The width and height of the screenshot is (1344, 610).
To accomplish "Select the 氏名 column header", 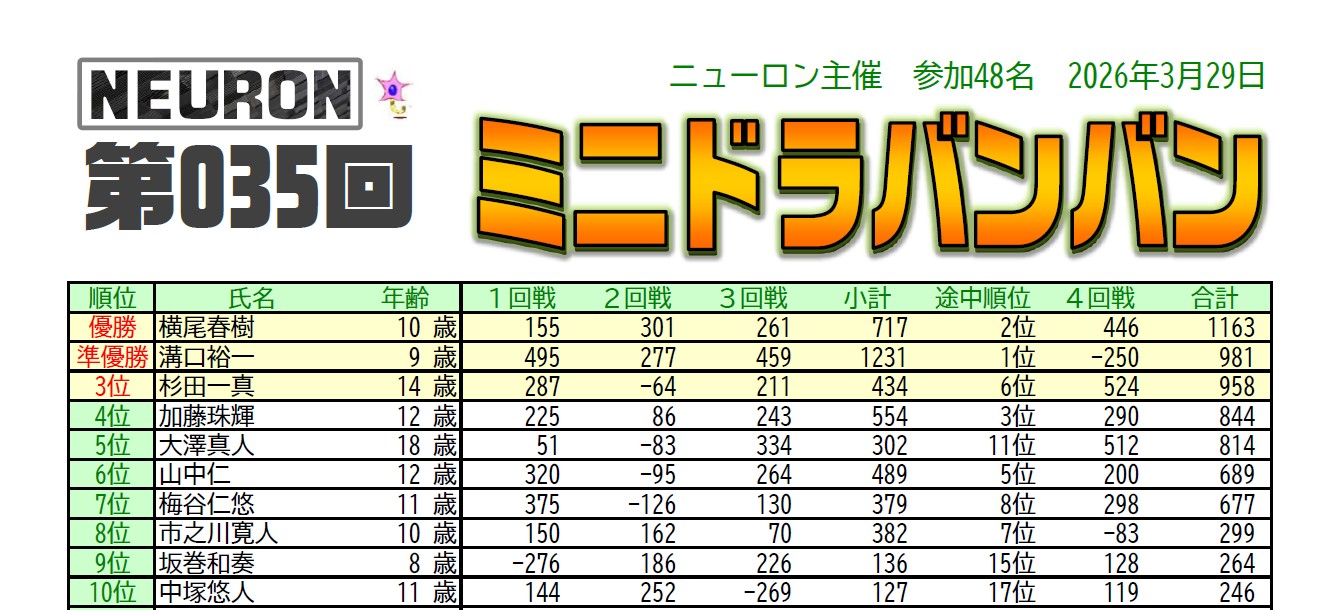I will [251, 298].
